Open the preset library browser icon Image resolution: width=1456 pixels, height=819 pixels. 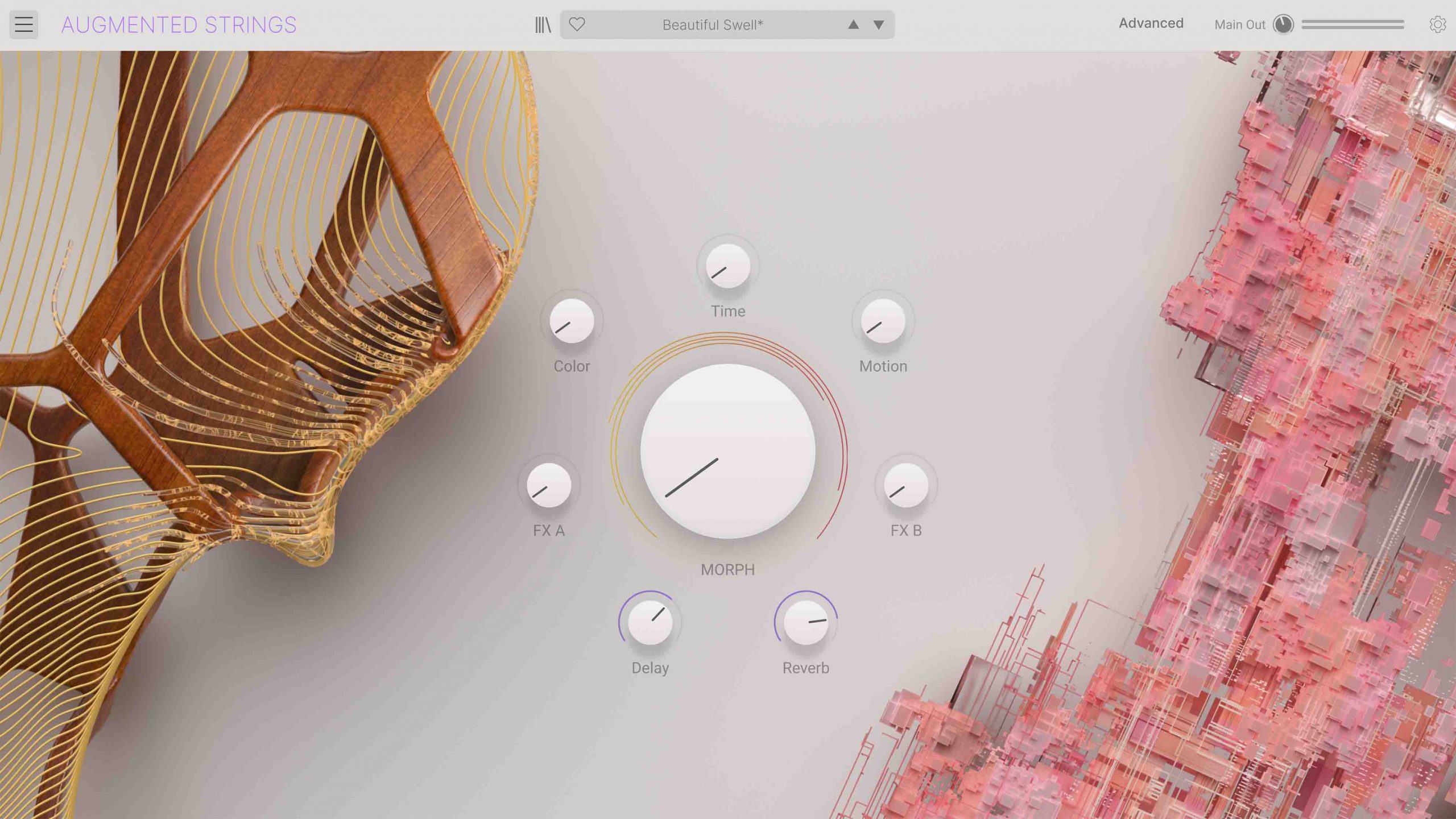[x=543, y=24]
